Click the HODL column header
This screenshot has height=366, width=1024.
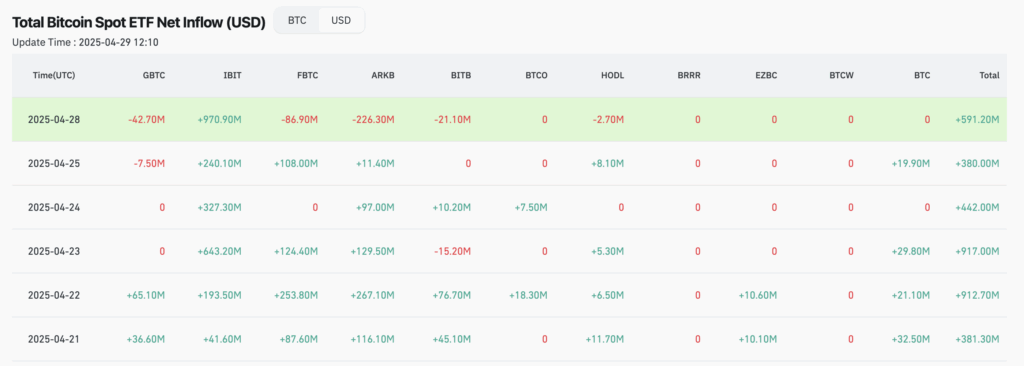click(613, 76)
